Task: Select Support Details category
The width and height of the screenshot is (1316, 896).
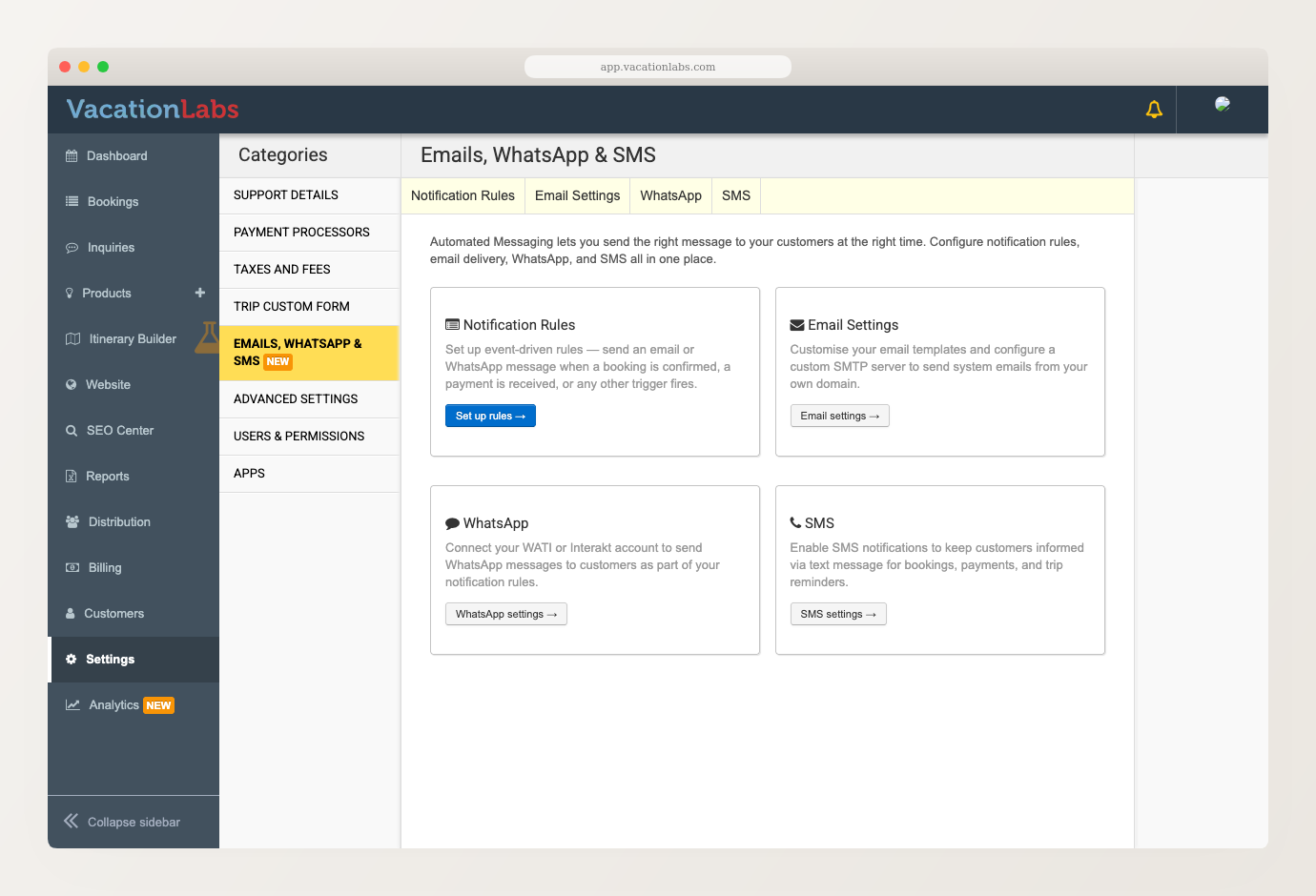Action: pos(309,195)
